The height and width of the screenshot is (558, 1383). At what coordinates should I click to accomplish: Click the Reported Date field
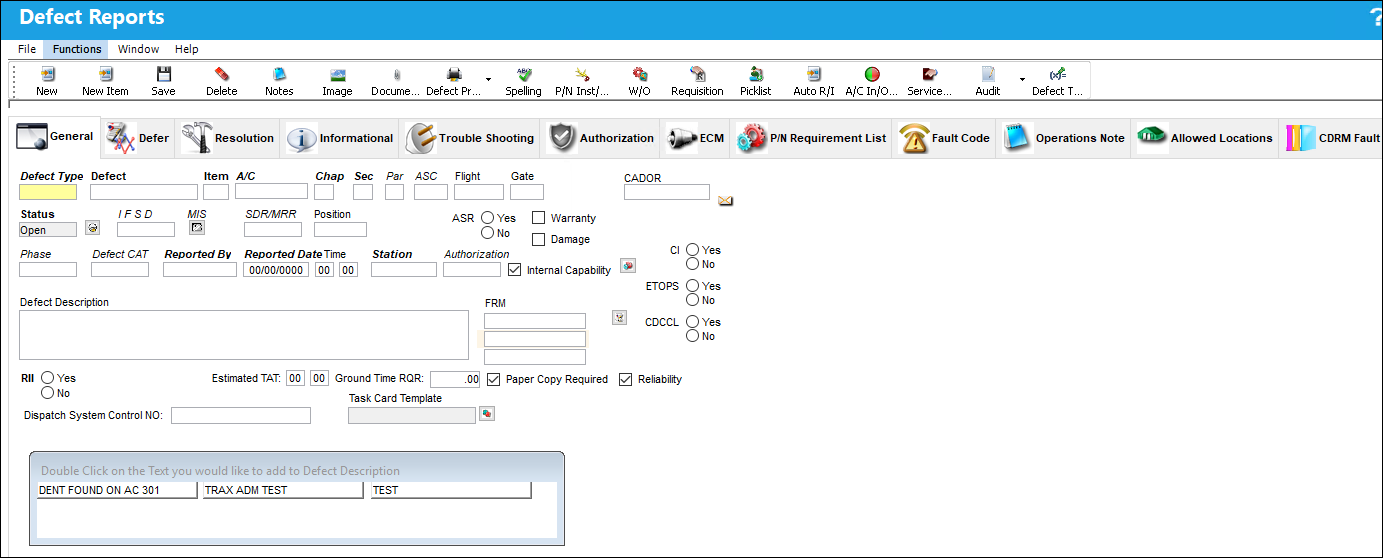pos(277,270)
